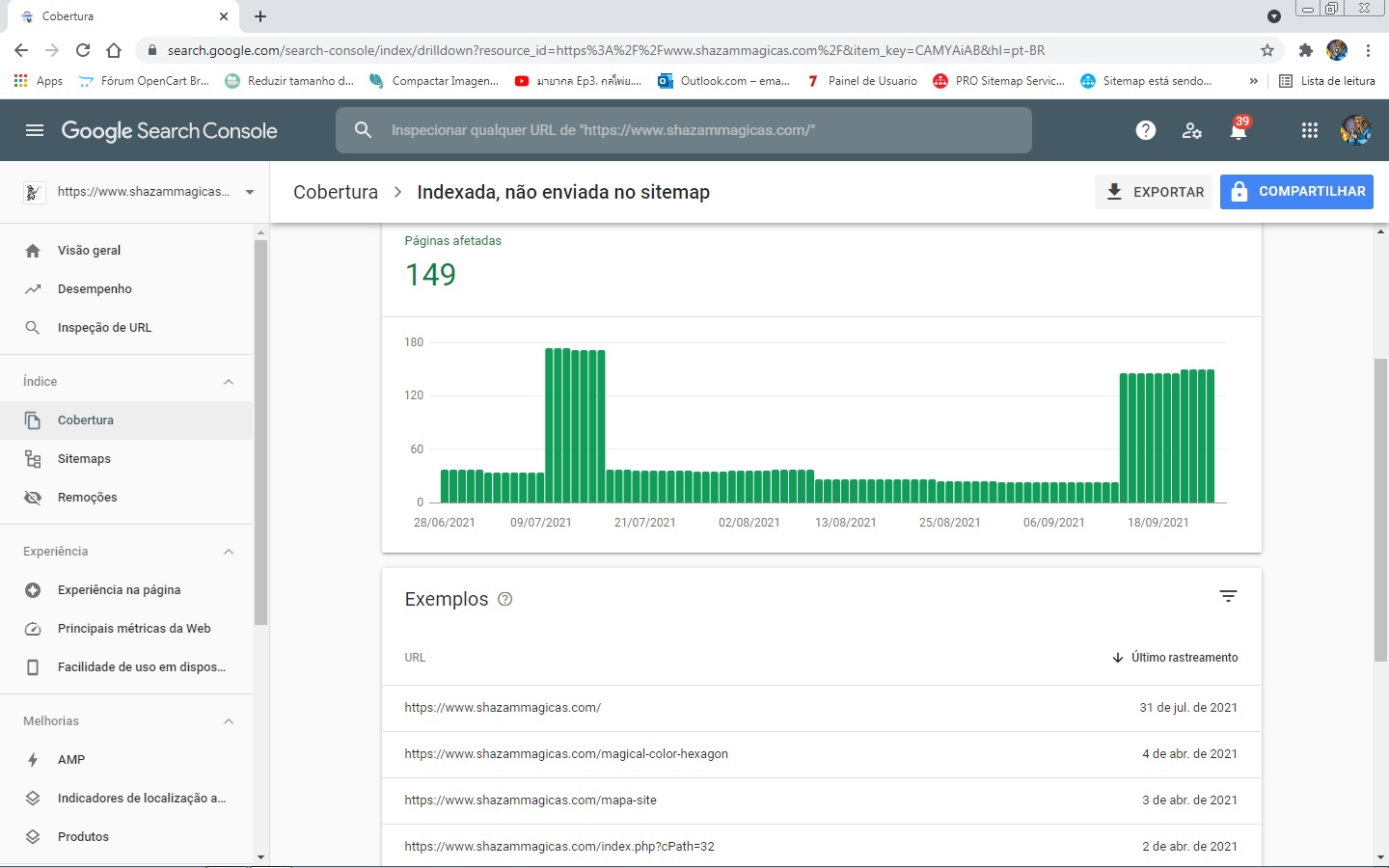
Task: Open Chrome three-dot menu
Action: 1368,50
